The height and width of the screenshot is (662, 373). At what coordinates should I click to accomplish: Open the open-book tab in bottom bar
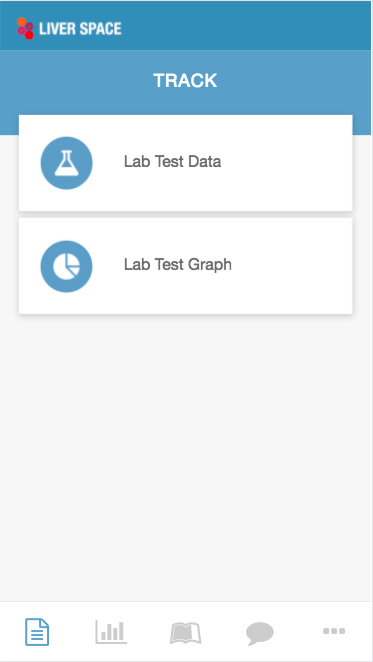click(185, 633)
